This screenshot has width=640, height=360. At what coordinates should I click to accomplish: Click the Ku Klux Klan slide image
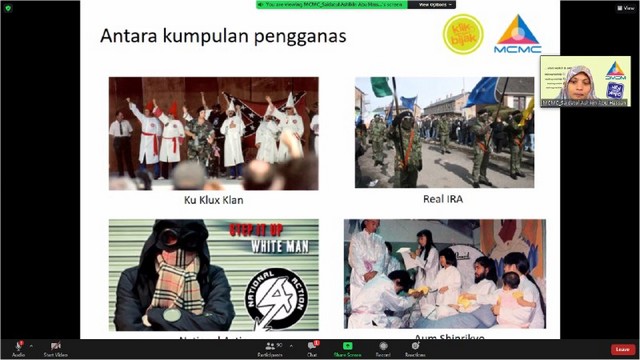(213, 133)
